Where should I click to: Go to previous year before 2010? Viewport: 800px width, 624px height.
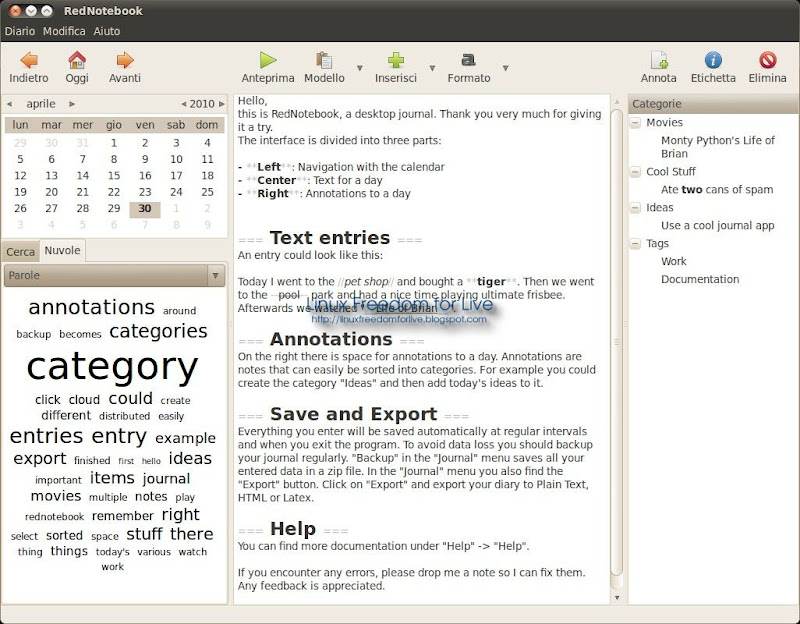coord(184,104)
